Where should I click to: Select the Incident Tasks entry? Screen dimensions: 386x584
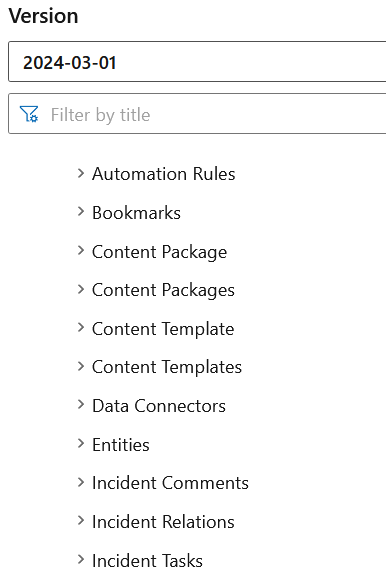[x=147, y=561]
